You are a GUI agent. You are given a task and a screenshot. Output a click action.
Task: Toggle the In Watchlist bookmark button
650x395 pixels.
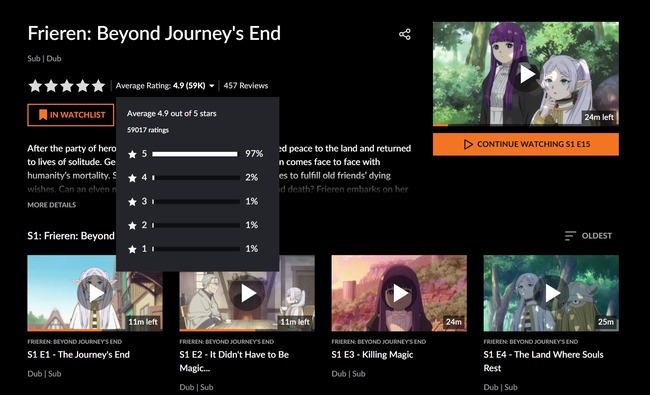[x=71, y=115]
